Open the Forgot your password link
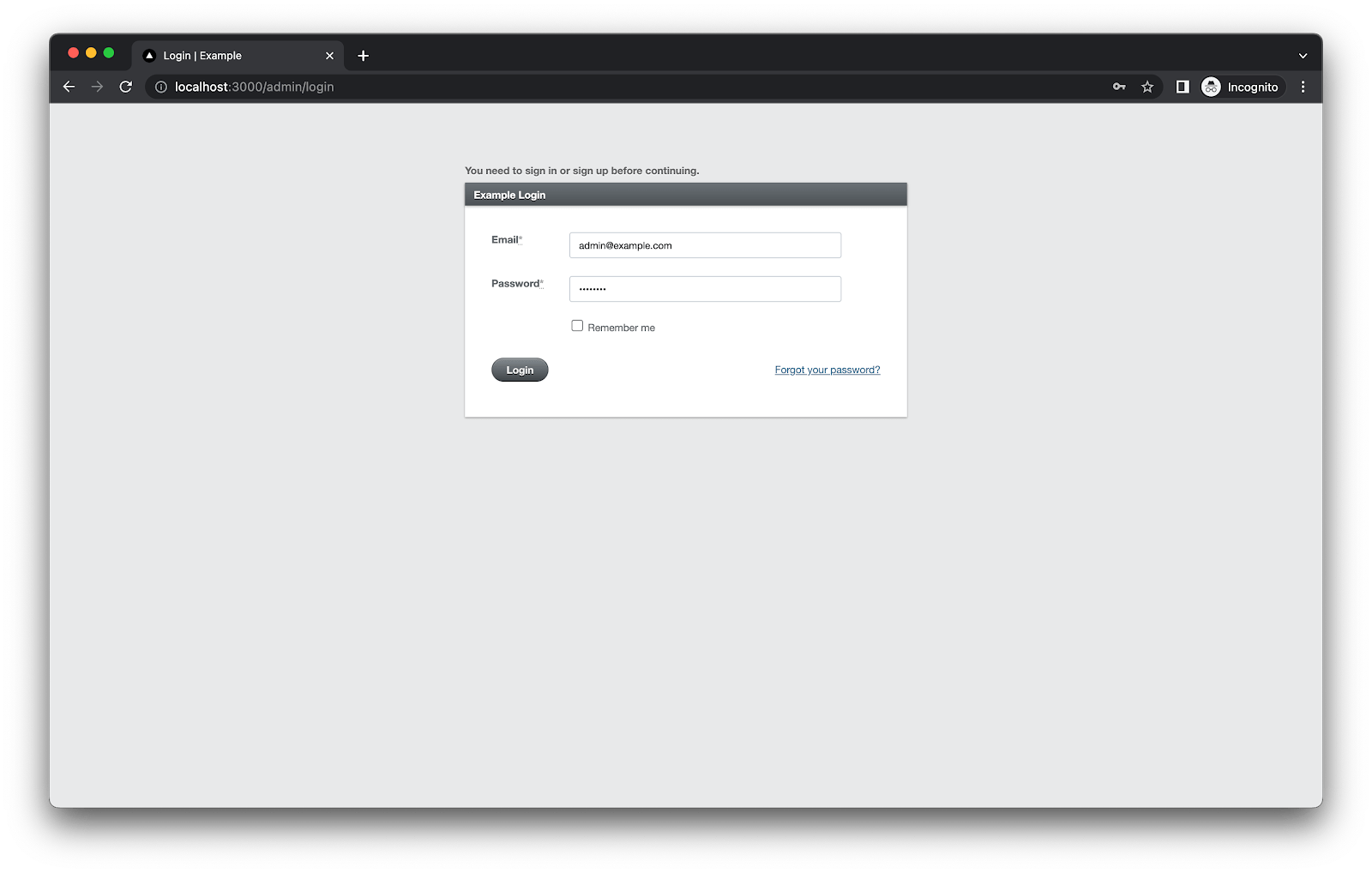1372x873 pixels. [x=827, y=370]
